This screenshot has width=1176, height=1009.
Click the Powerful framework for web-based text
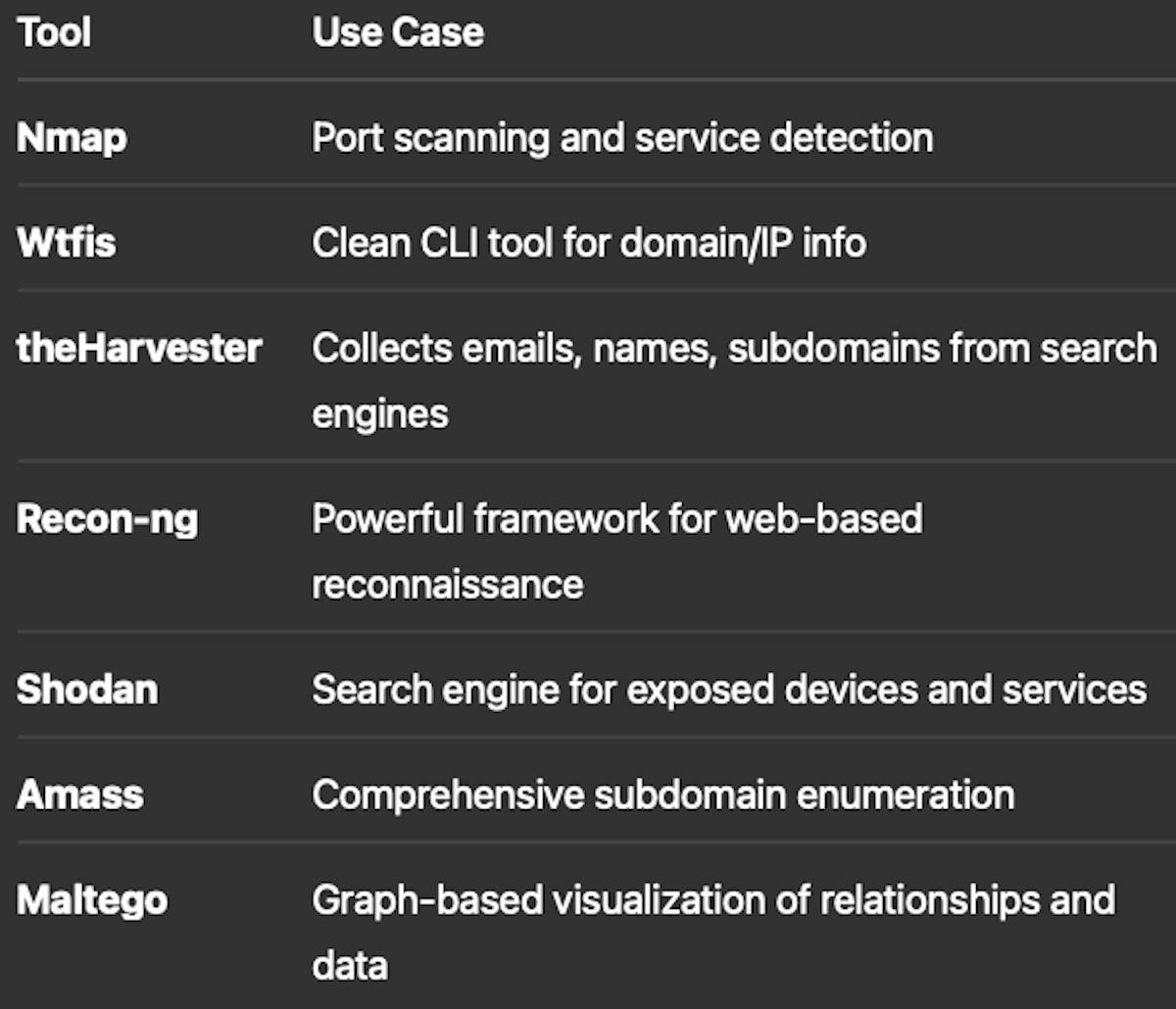coord(616,518)
